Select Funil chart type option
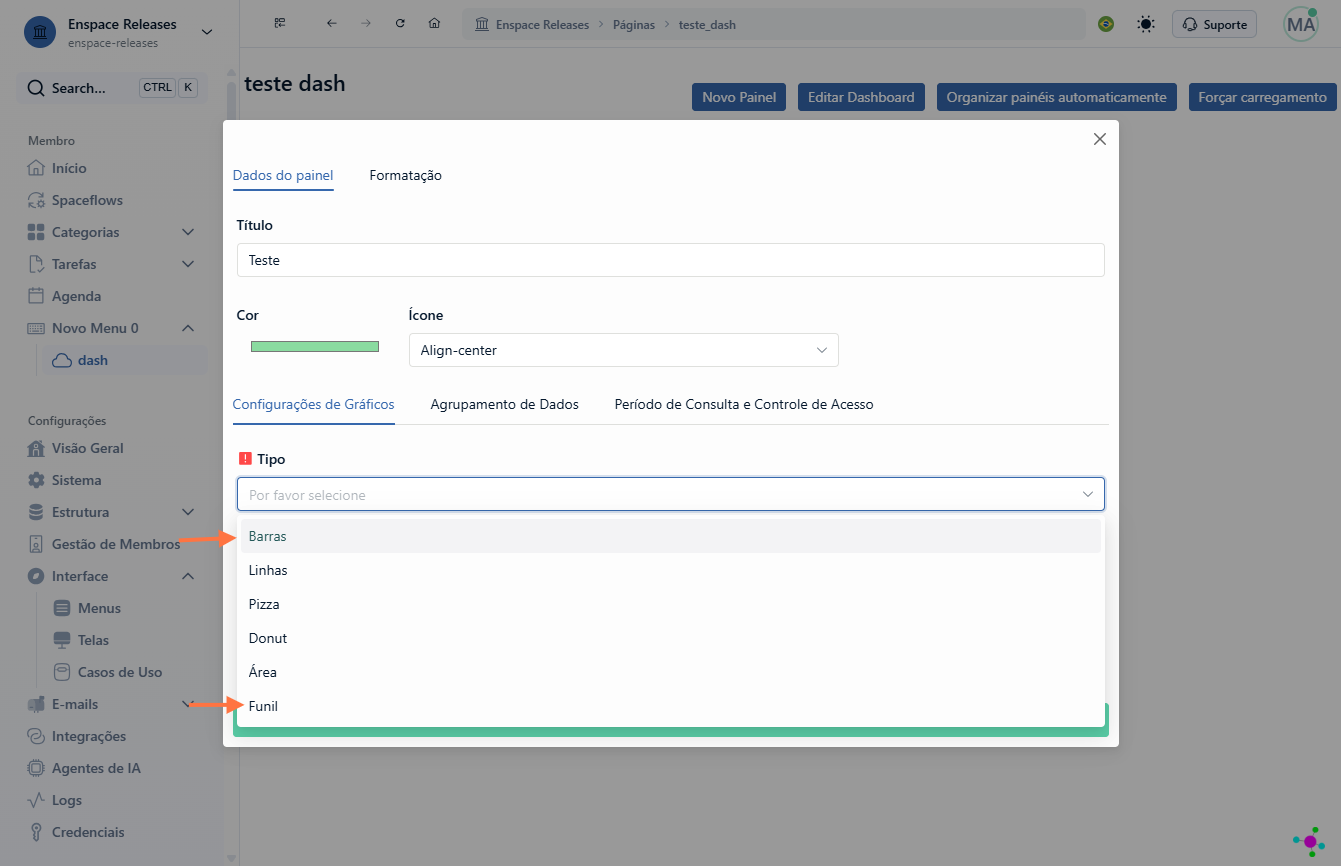Image resolution: width=1341 pixels, height=866 pixels. click(670, 706)
